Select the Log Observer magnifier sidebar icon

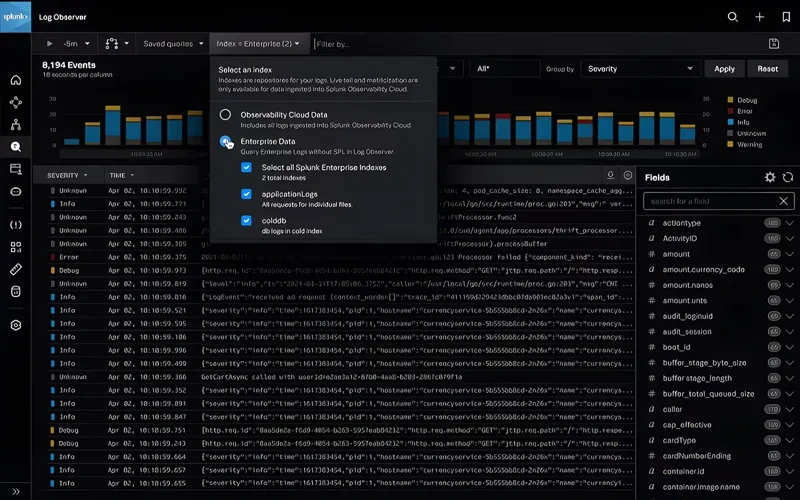click(16, 147)
